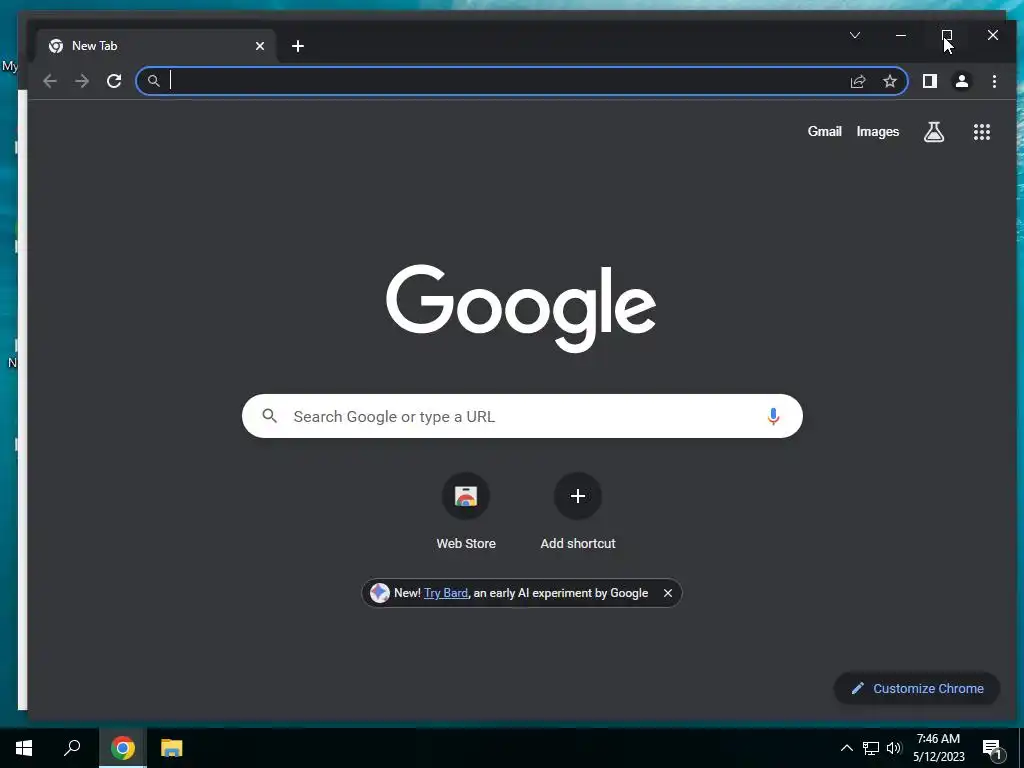The width and height of the screenshot is (1024, 768).
Task: Click the Customize Chrome button
Action: 917,688
